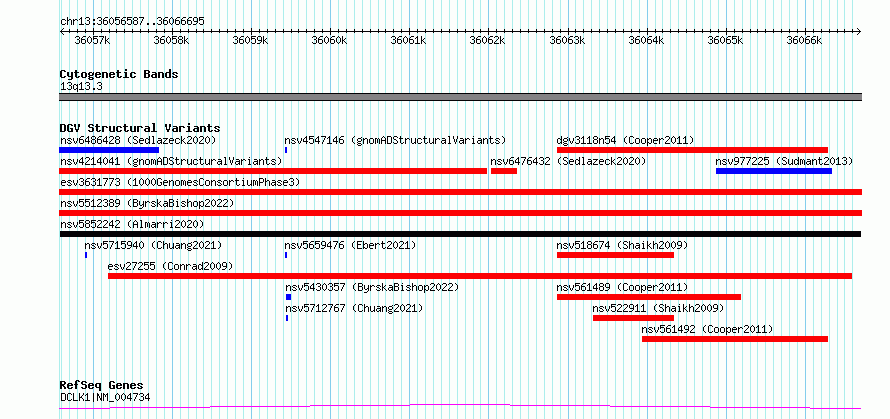Select the red nsv522911 variant bar
This screenshot has width=890, height=419.
633,318
